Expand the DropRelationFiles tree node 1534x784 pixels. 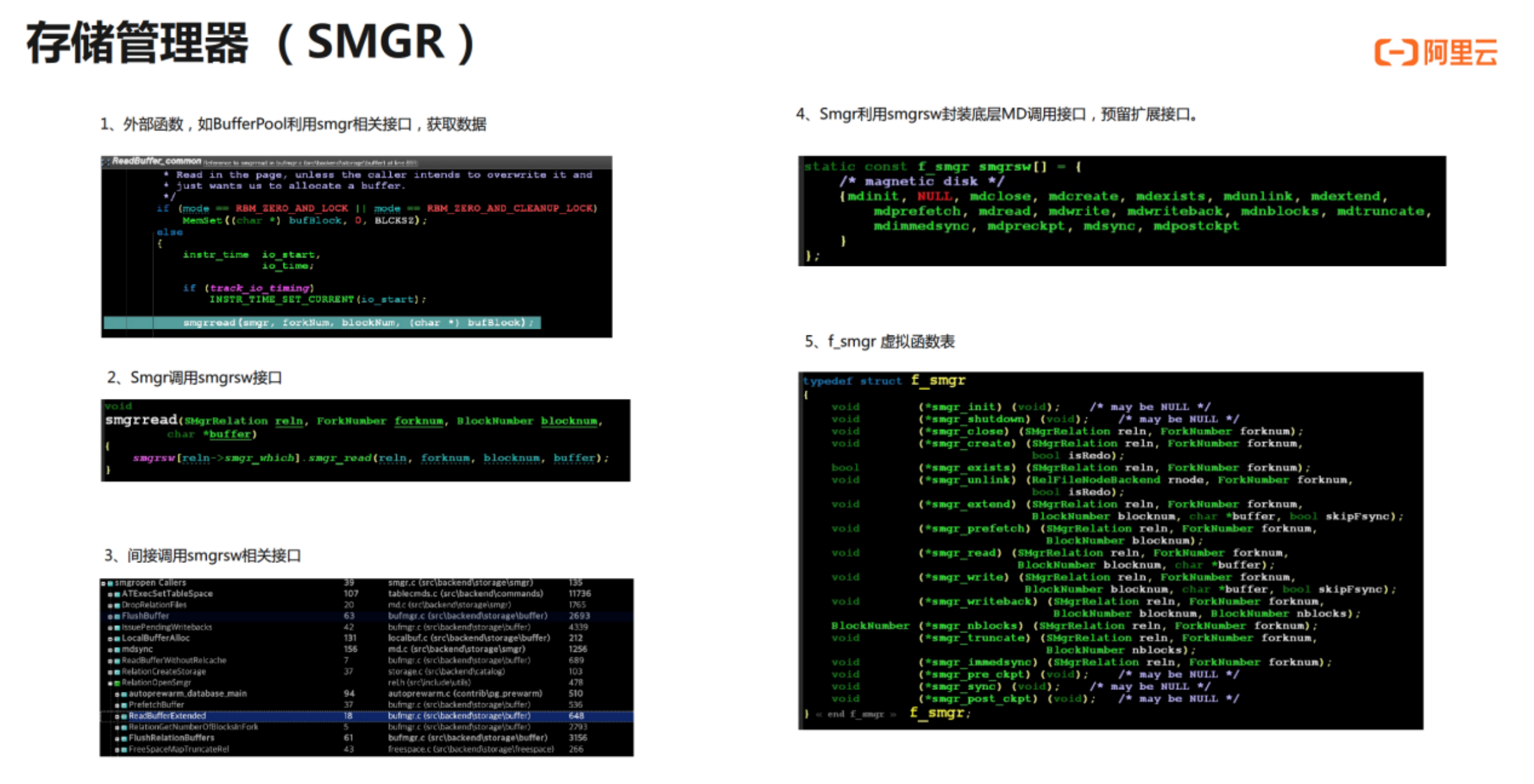pyautogui.click(x=110, y=606)
